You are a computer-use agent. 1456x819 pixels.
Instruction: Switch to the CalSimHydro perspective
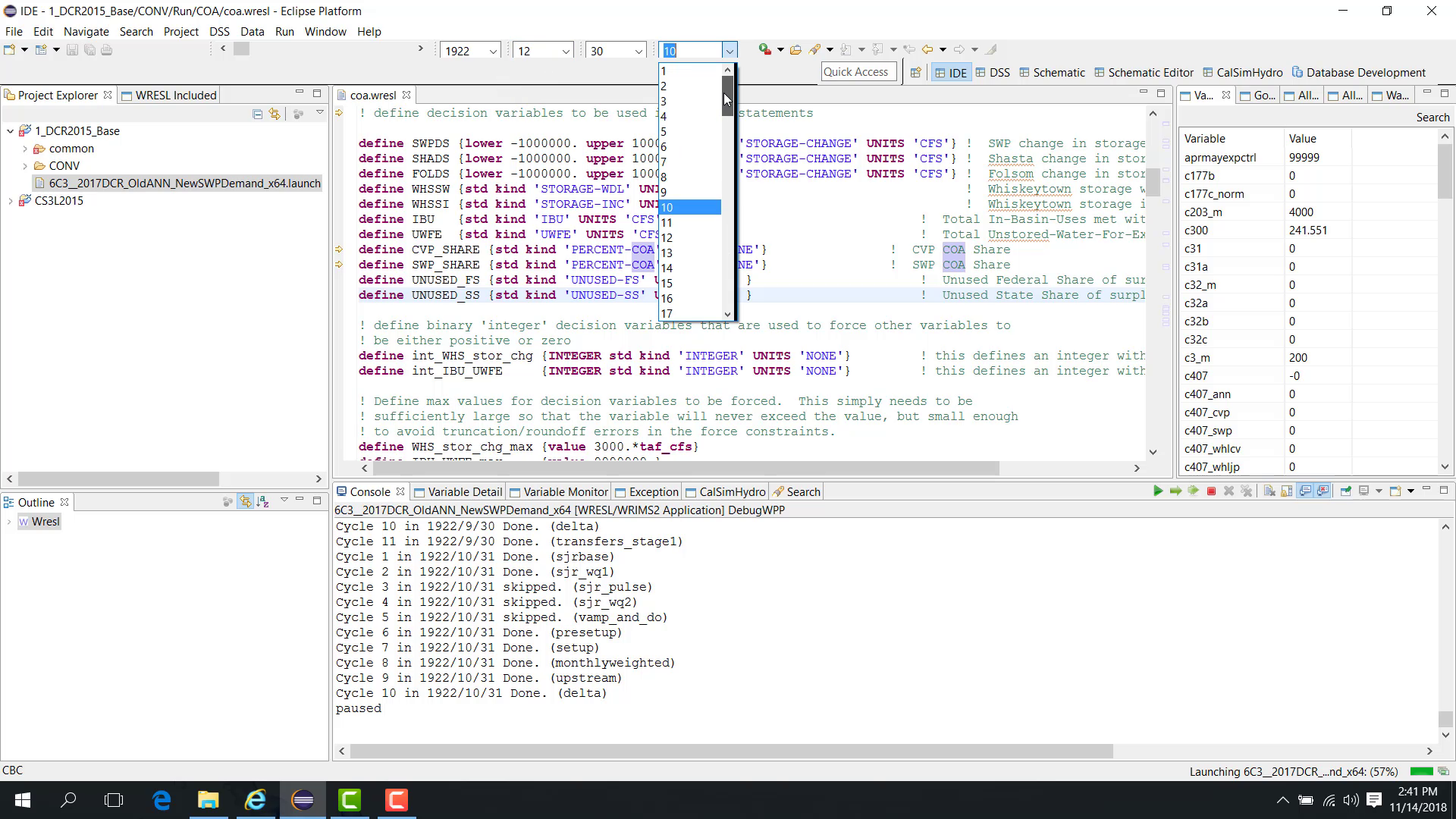[x=1242, y=73]
